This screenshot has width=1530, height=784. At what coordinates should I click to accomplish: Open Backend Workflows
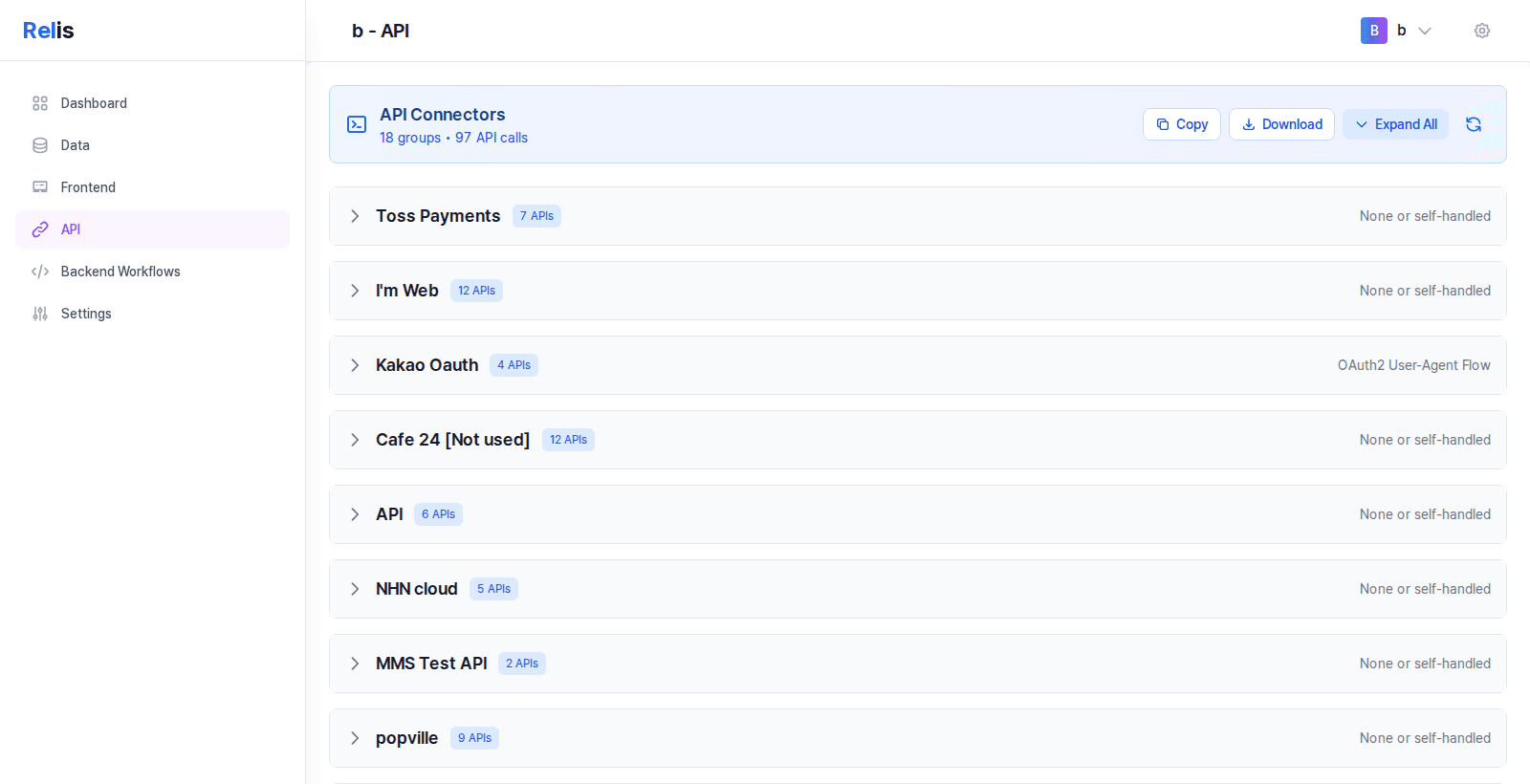[x=153, y=272]
